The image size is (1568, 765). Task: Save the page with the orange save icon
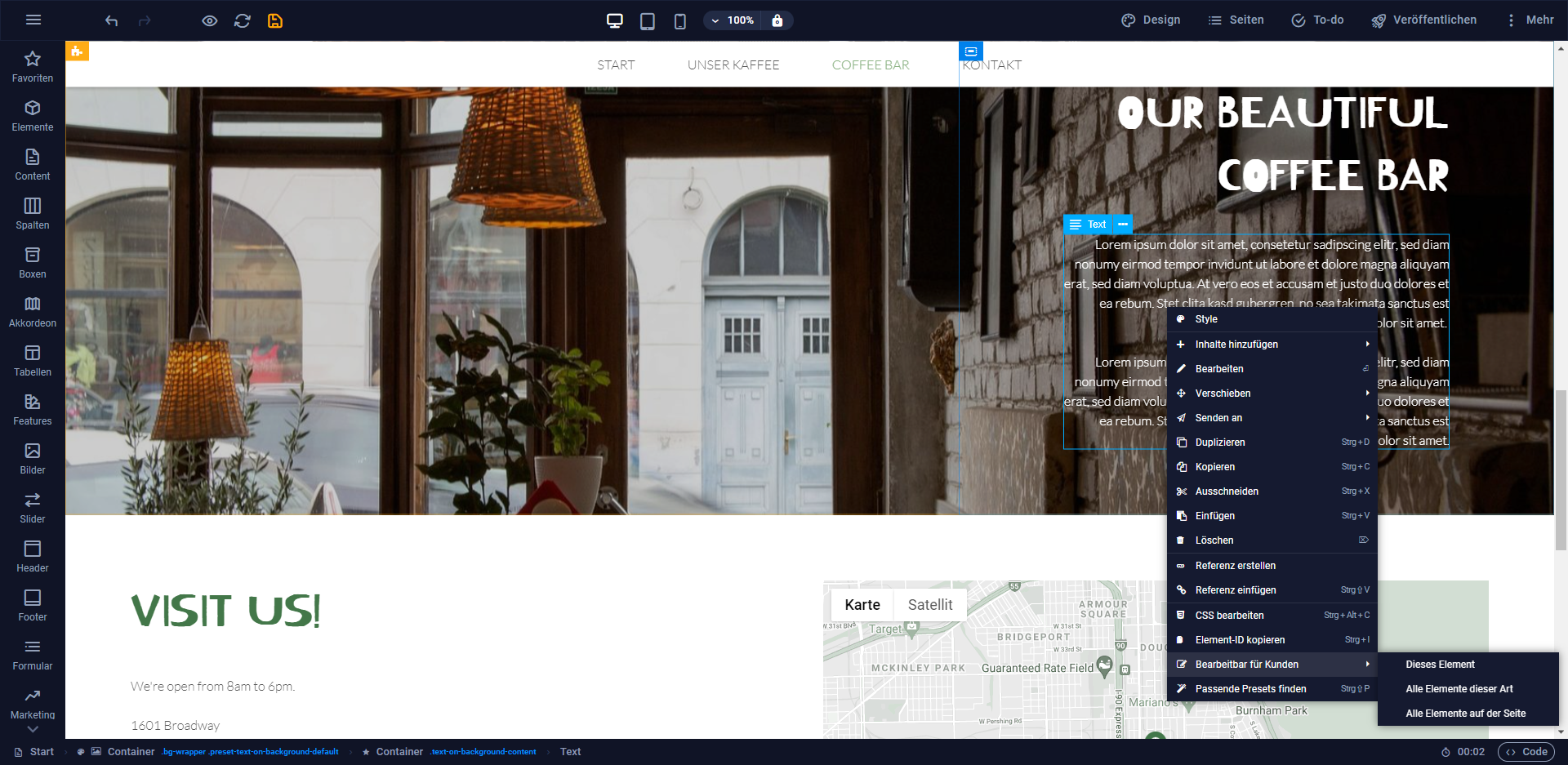tap(275, 20)
